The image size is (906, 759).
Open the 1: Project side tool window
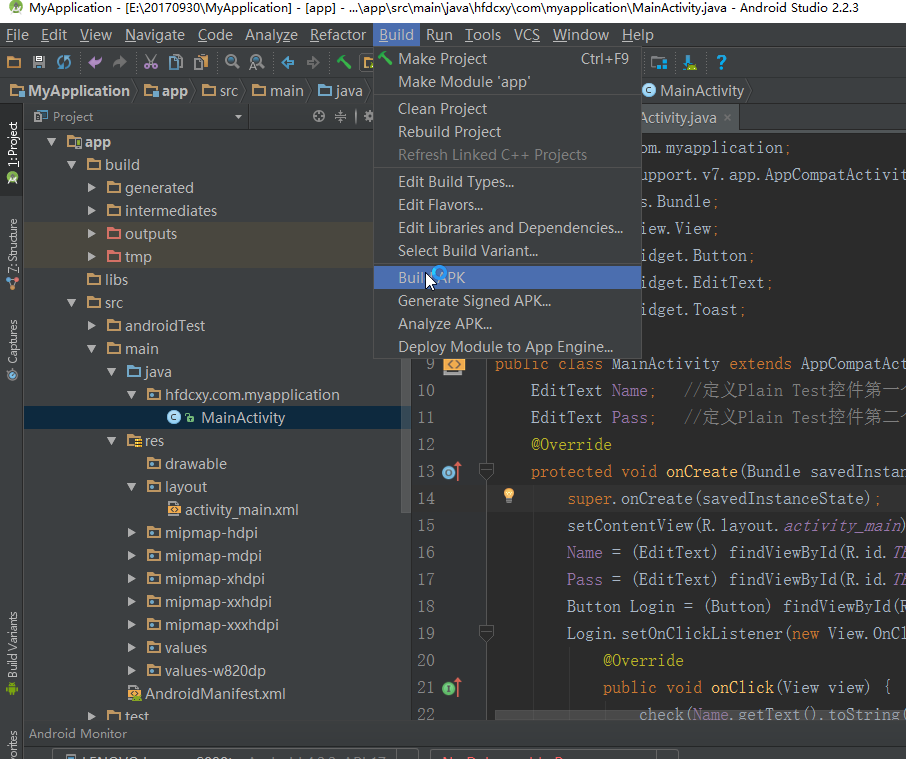[12, 153]
